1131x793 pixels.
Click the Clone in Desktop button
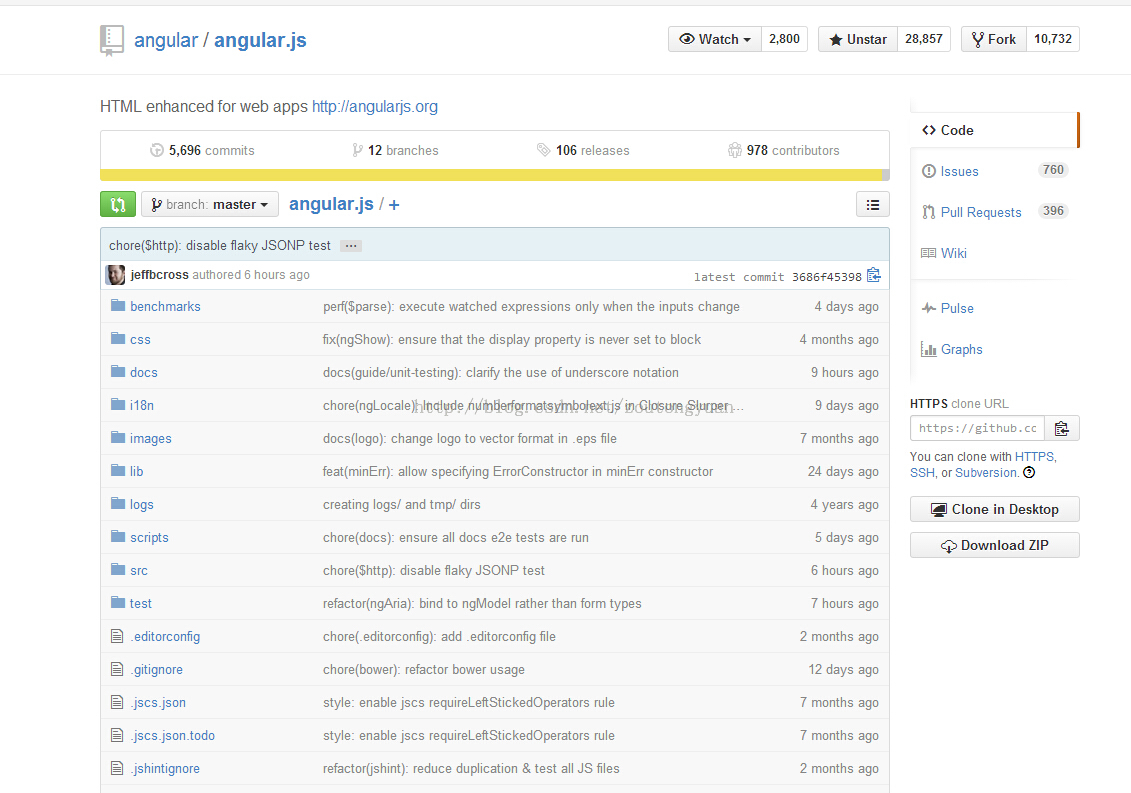(994, 509)
